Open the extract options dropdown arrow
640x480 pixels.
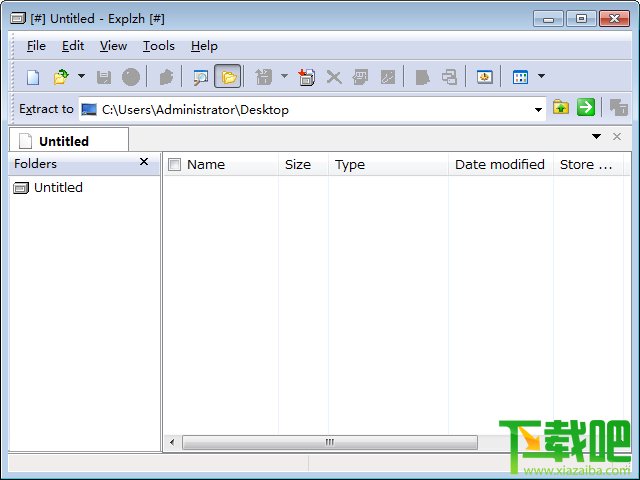pyautogui.click(x=284, y=76)
